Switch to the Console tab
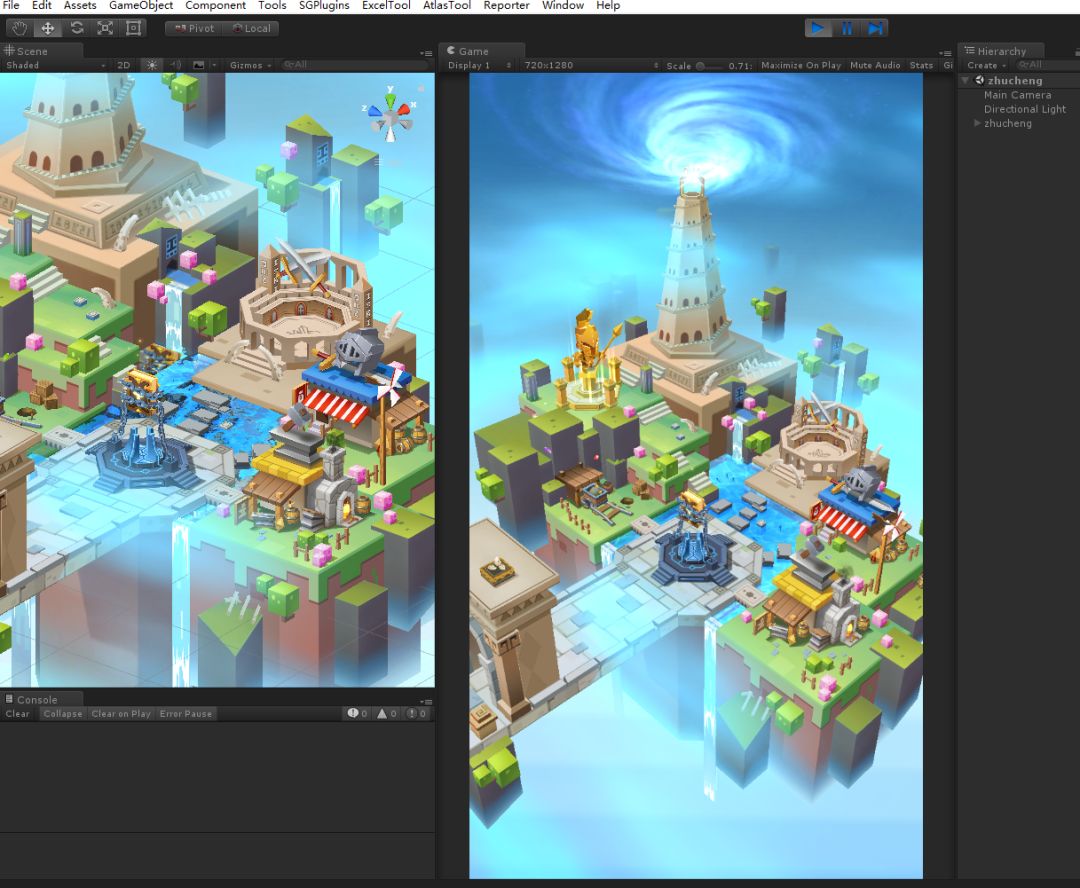Screen dimensions: 1080x888 37,699
